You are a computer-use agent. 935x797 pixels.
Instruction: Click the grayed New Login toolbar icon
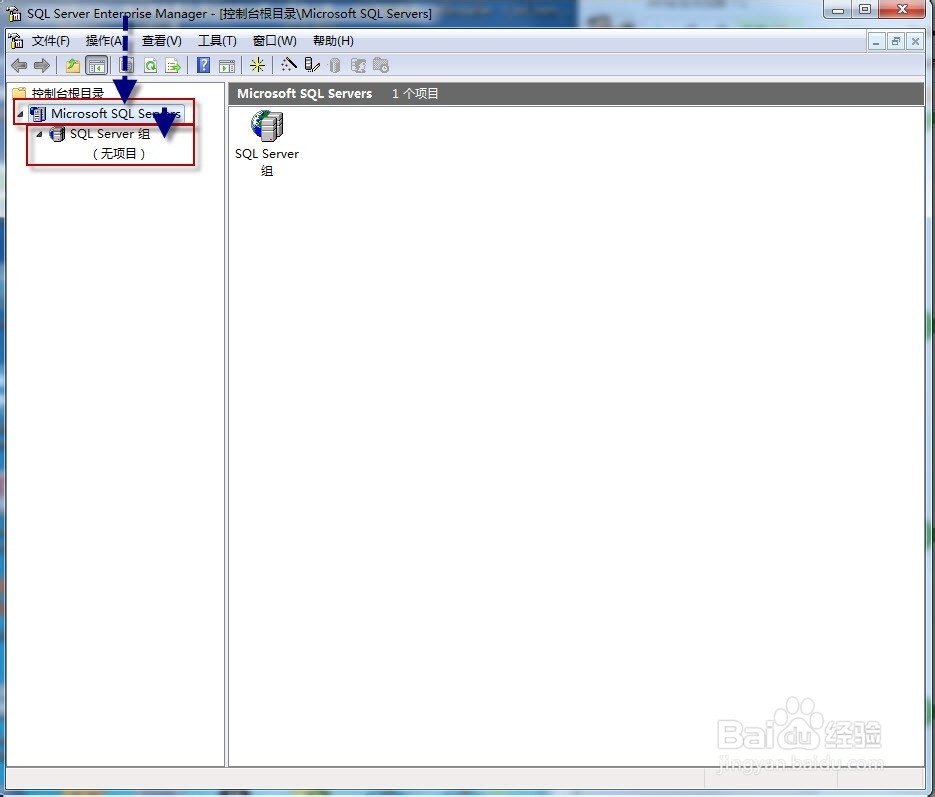[x=358, y=66]
